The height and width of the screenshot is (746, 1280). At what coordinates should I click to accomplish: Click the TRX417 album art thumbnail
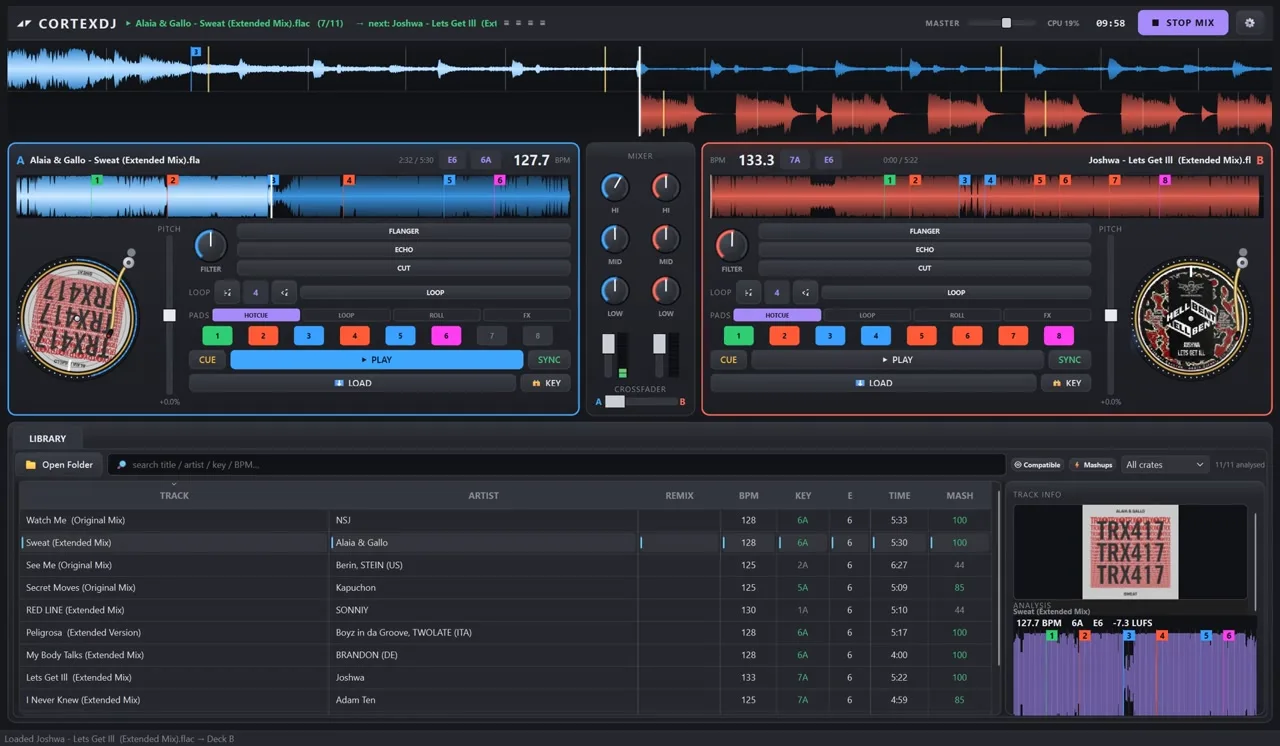tap(1130, 552)
